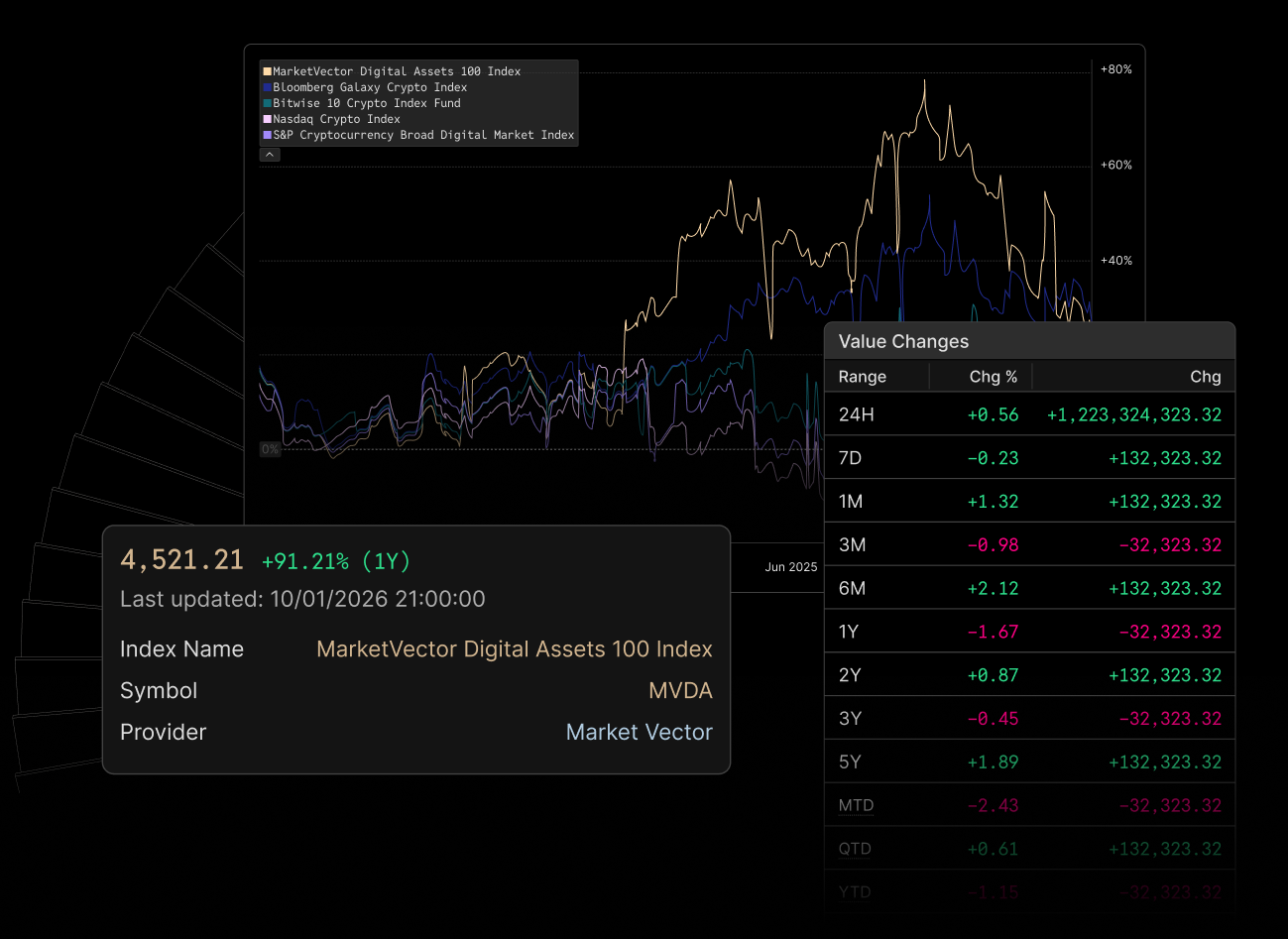Collapse the chart legend with the chevron button
The image size is (1288, 939).
pos(270,155)
